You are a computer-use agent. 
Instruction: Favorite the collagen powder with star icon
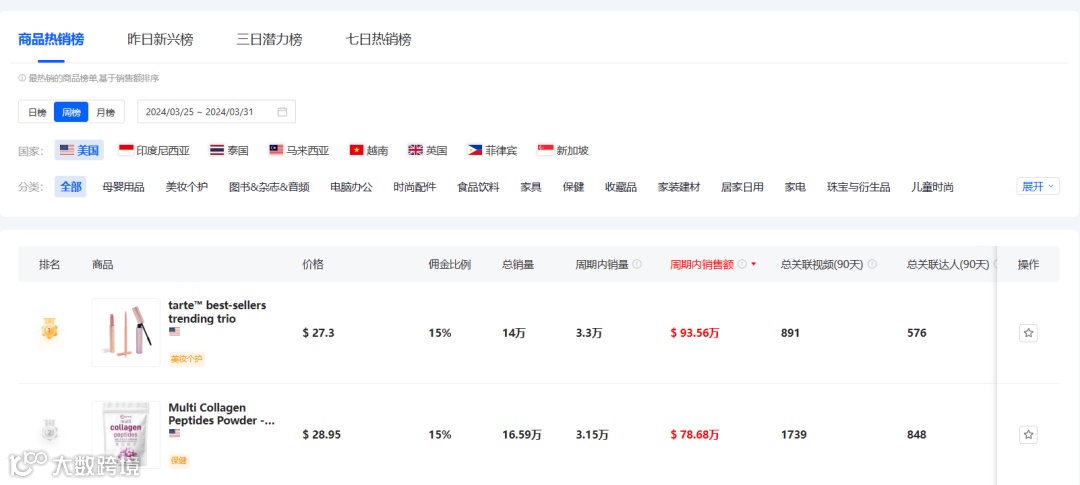1028,435
